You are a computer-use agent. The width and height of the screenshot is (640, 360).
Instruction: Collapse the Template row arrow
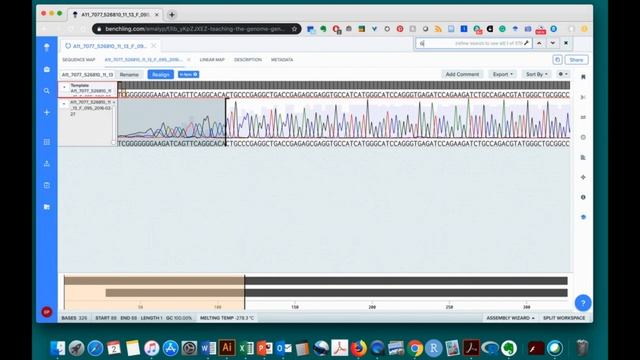coord(64,87)
